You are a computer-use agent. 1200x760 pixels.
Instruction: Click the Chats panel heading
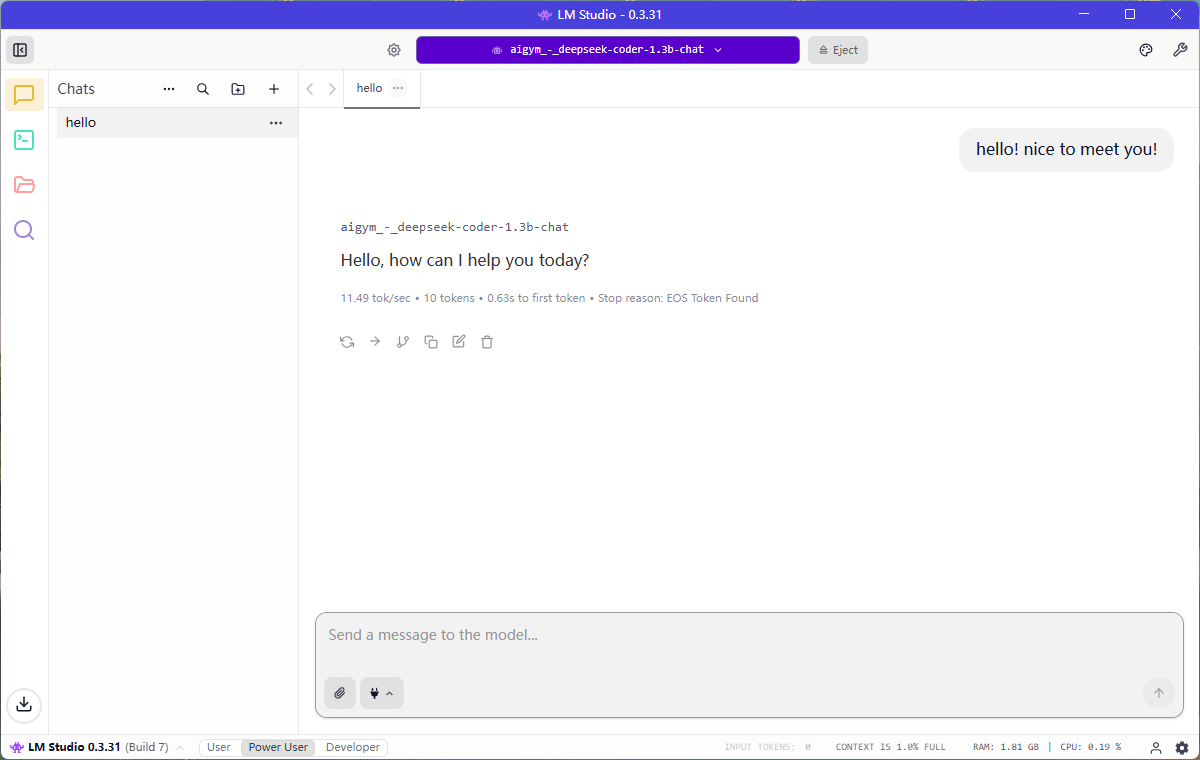pos(76,89)
